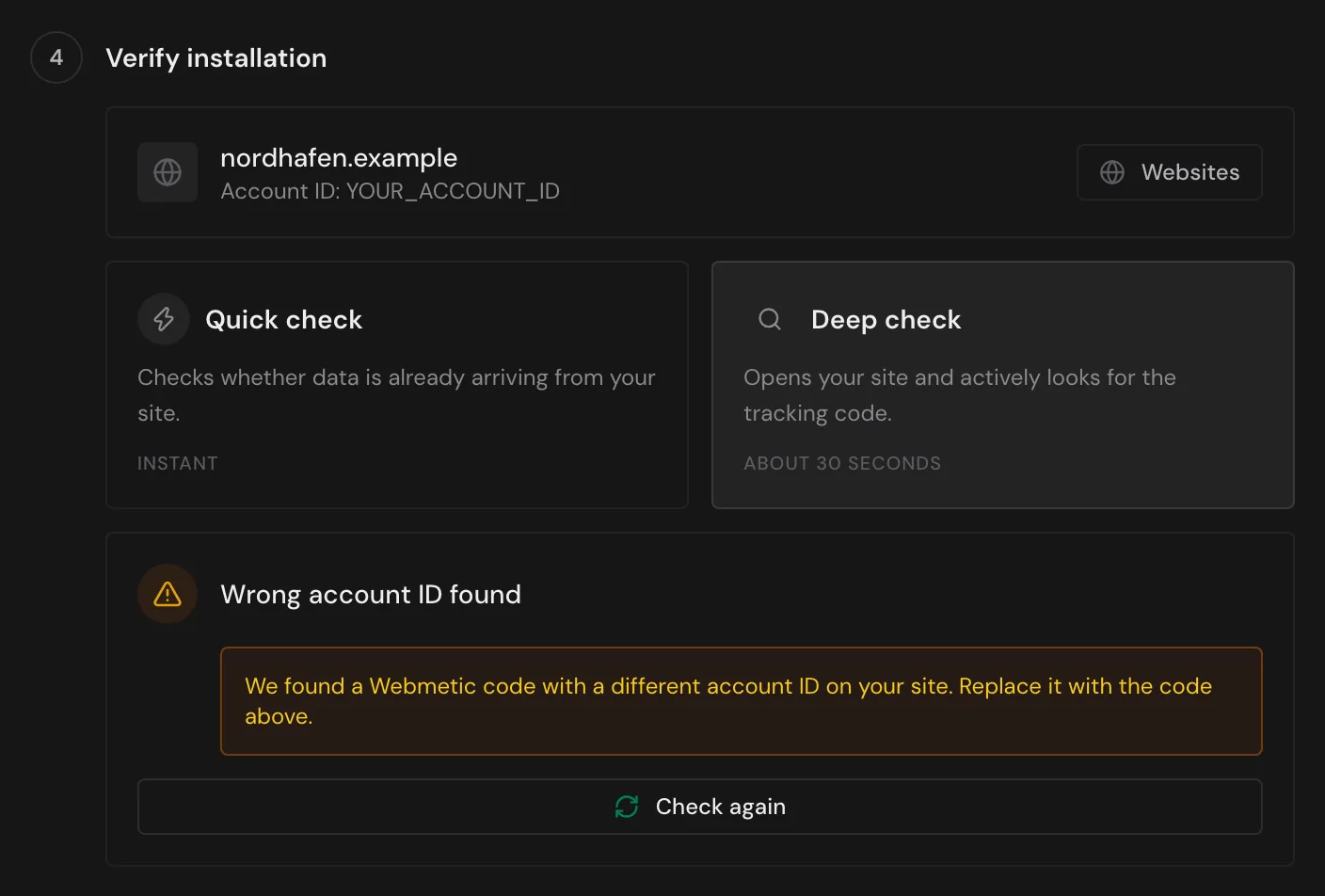Click the Verify installation heading
This screenshot has width=1325, height=896.
(216, 58)
